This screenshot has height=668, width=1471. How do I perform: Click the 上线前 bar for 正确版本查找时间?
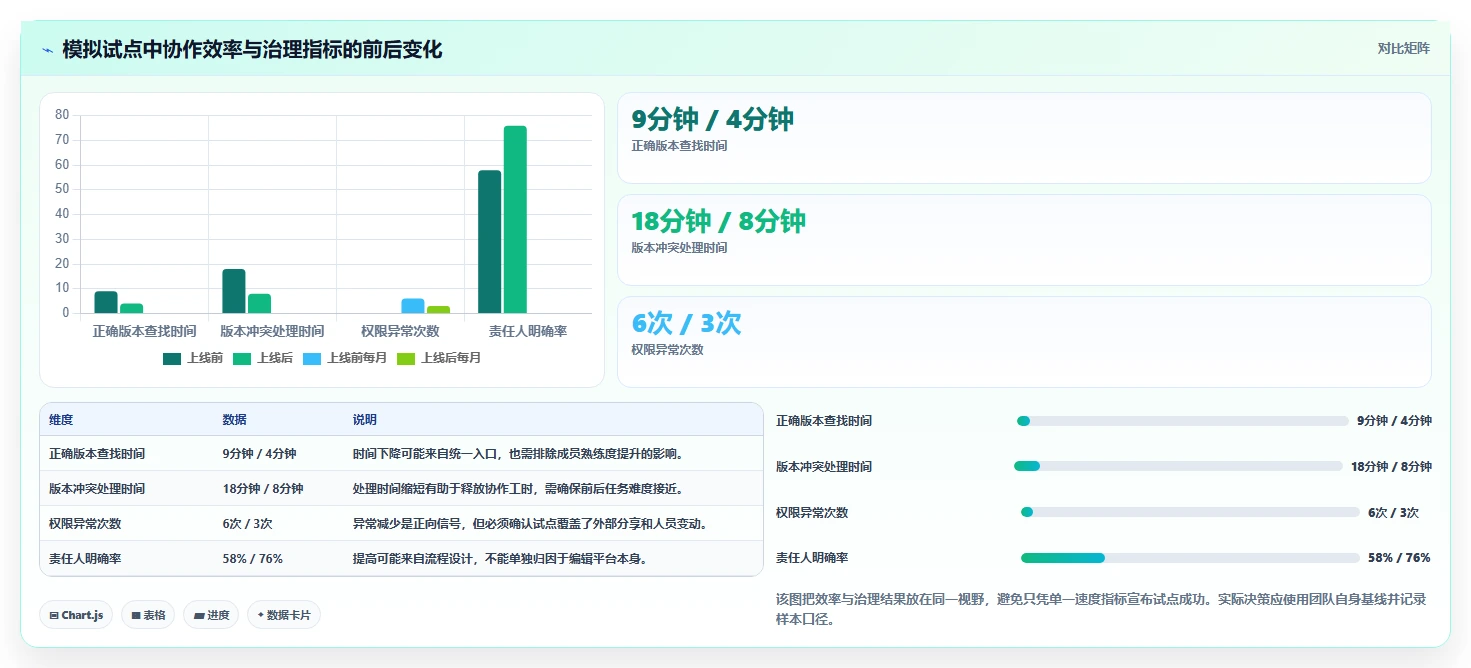coord(106,302)
